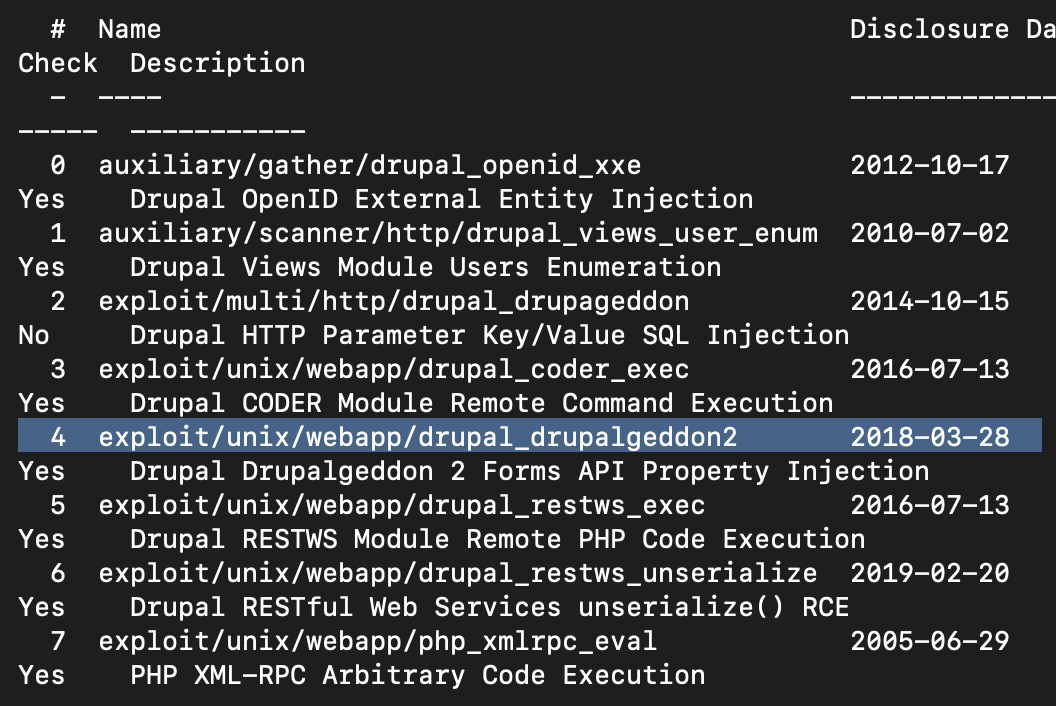Click 'Drupal CODER Module Remote Command Execution' text
Viewport: 1056px width, 706px height.
(481, 403)
